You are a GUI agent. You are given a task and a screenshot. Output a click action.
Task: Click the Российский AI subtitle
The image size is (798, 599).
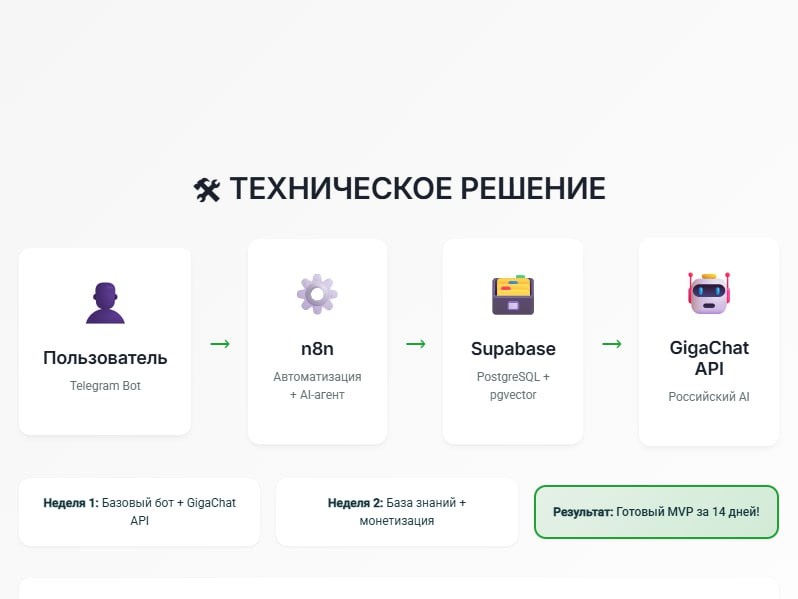[x=709, y=396]
